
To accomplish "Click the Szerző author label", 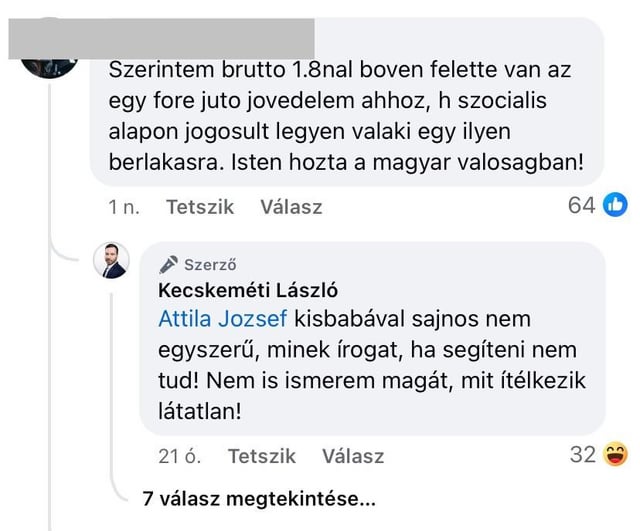I will click(210, 265).
